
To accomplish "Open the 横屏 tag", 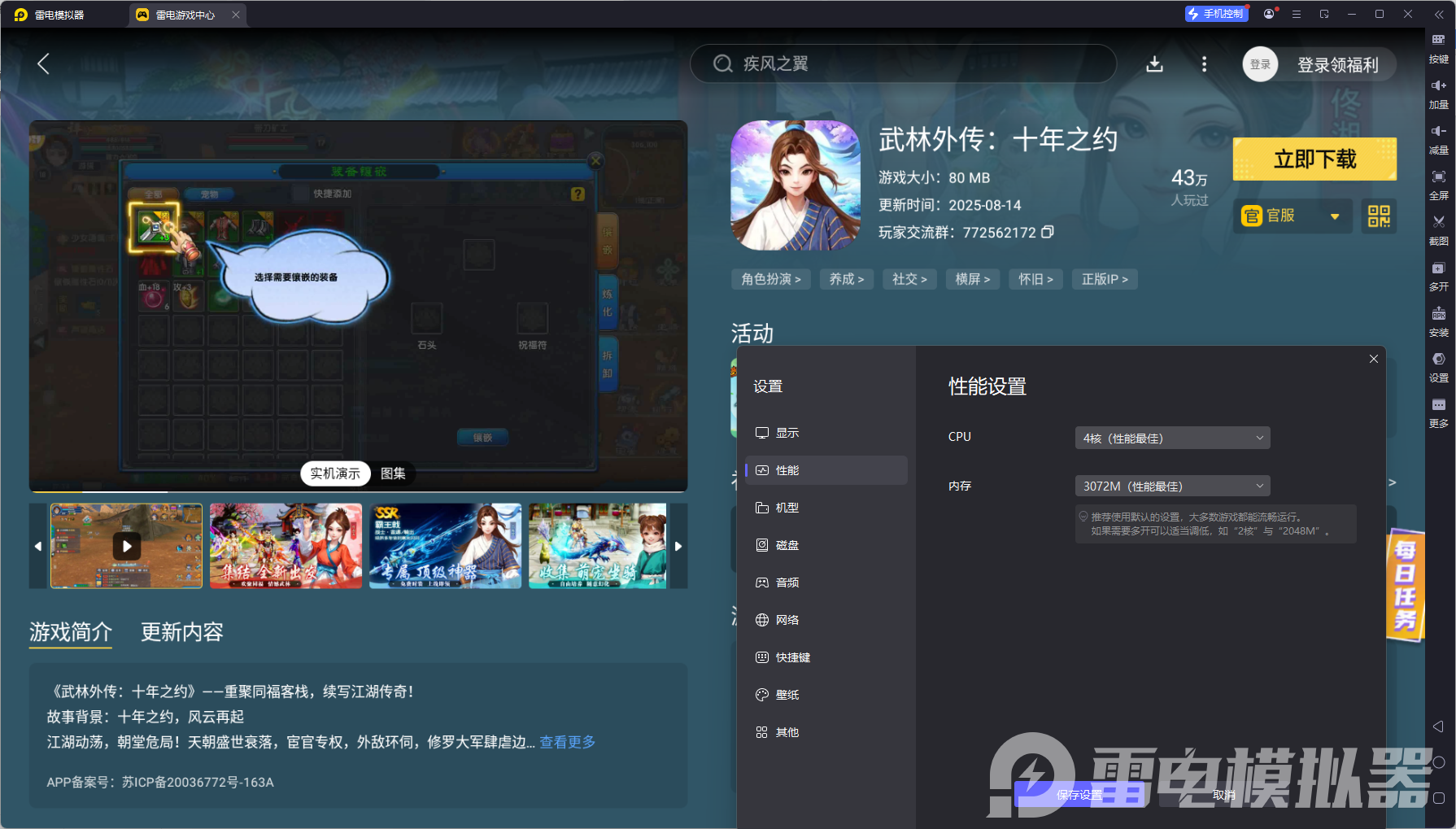I will click(973, 279).
